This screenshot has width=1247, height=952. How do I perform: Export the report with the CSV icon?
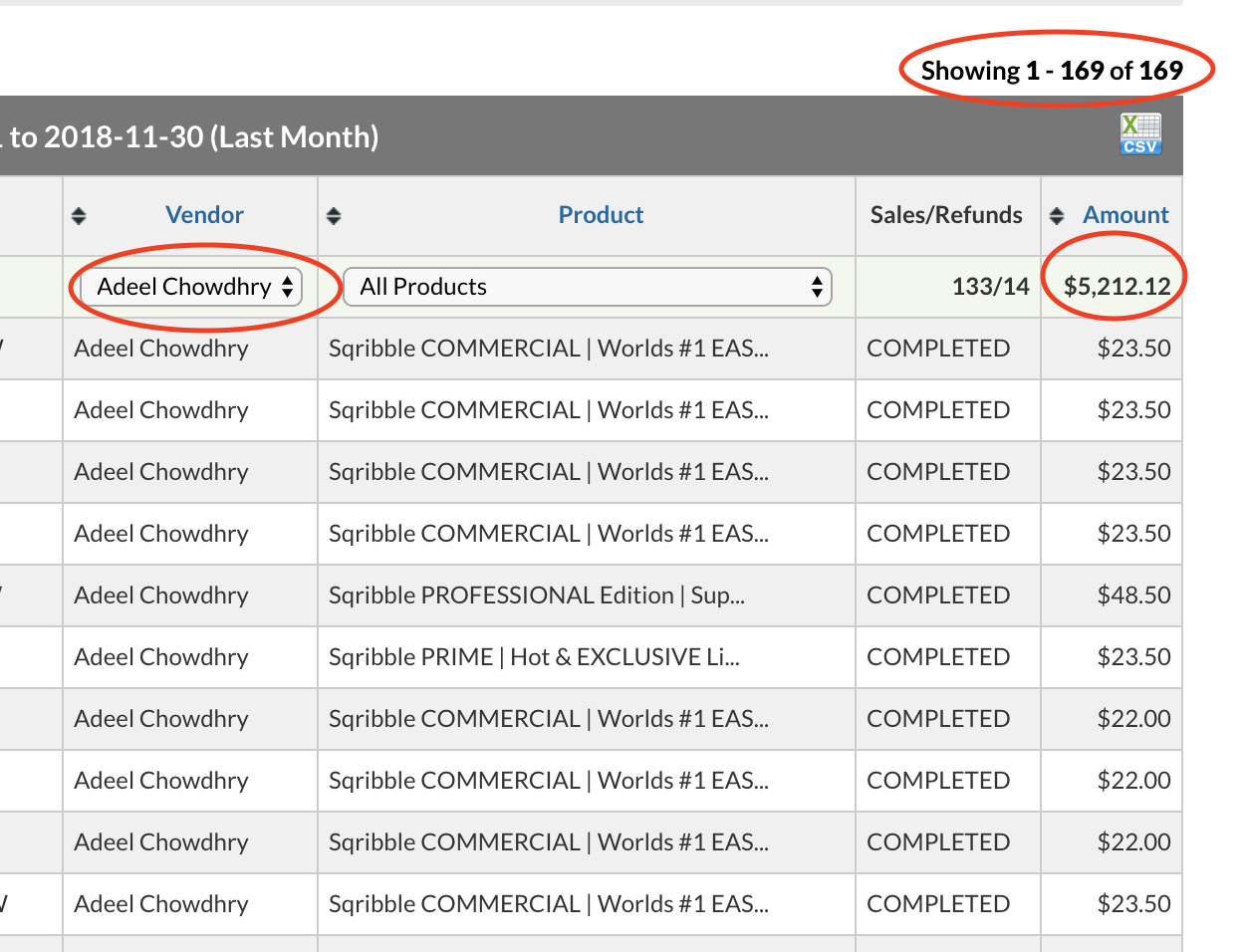click(1140, 134)
